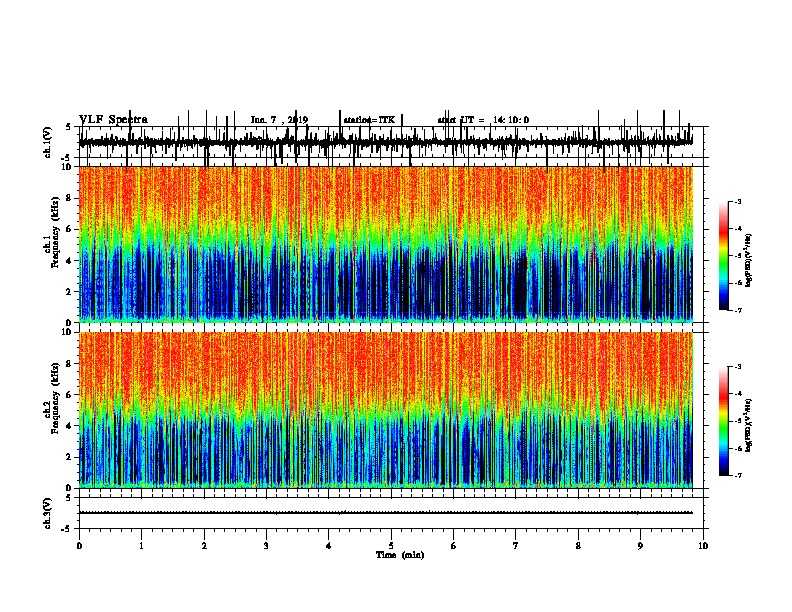Click the time axis tick label '2'
The image size is (792, 612).
[204, 546]
